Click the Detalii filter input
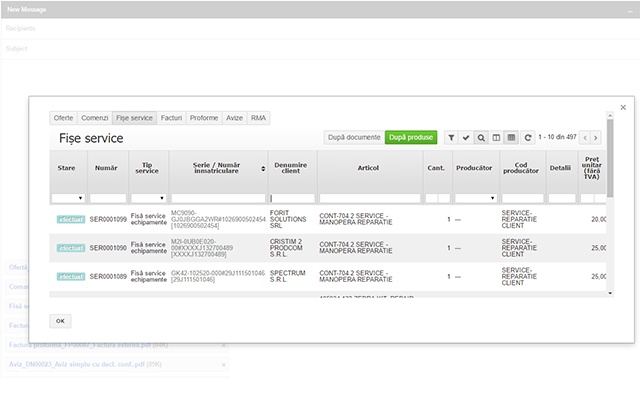Screen dimensions: 640x400 [x=562, y=198]
